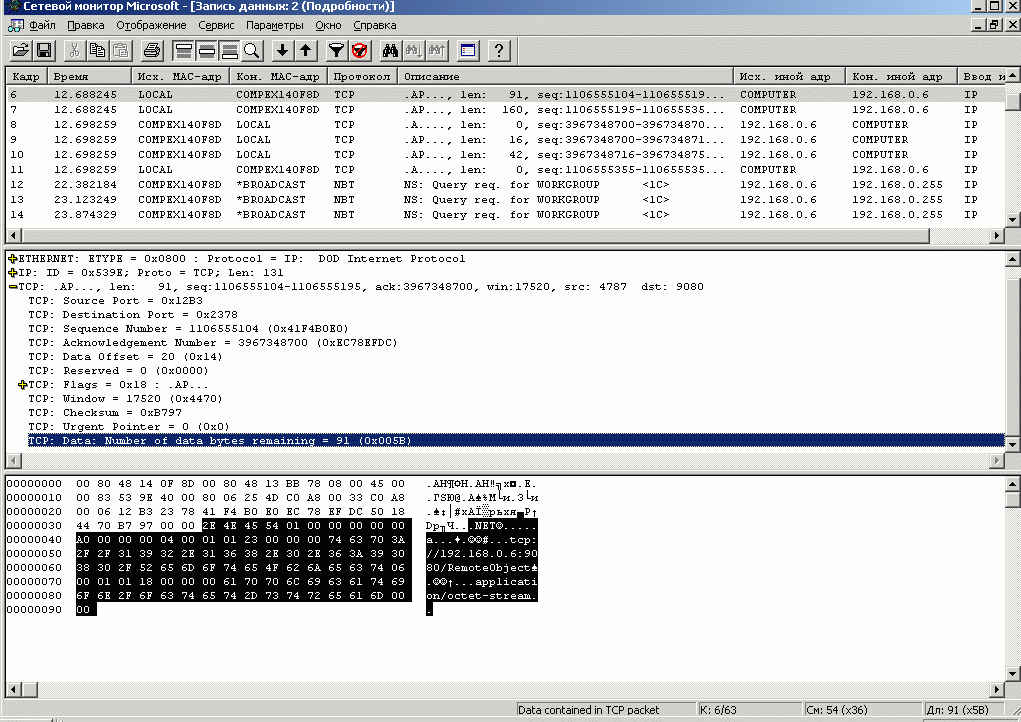Toggle the hex pane view button
Viewport: 1021px width, 722px height.
coord(229,51)
